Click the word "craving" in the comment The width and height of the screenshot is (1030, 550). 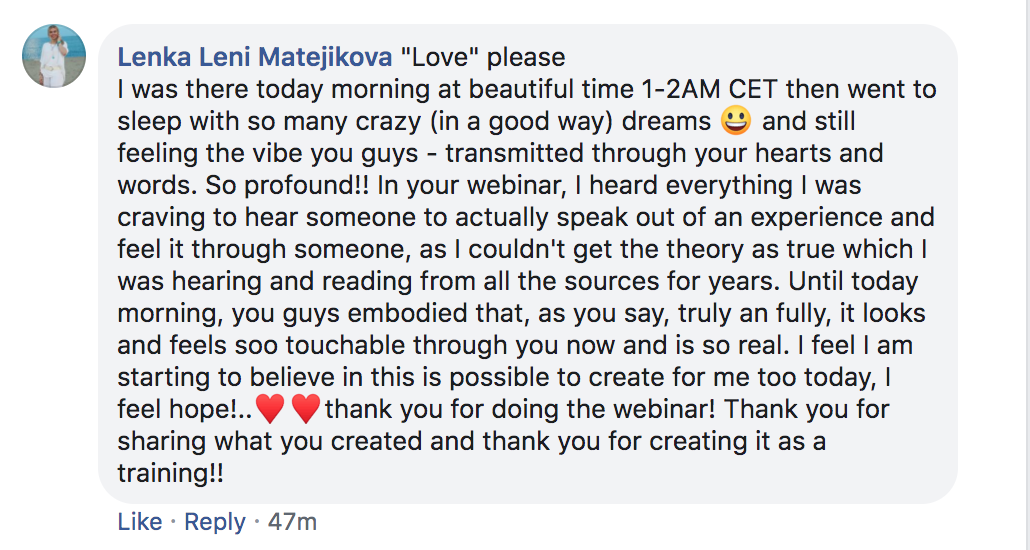(x=163, y=218)
